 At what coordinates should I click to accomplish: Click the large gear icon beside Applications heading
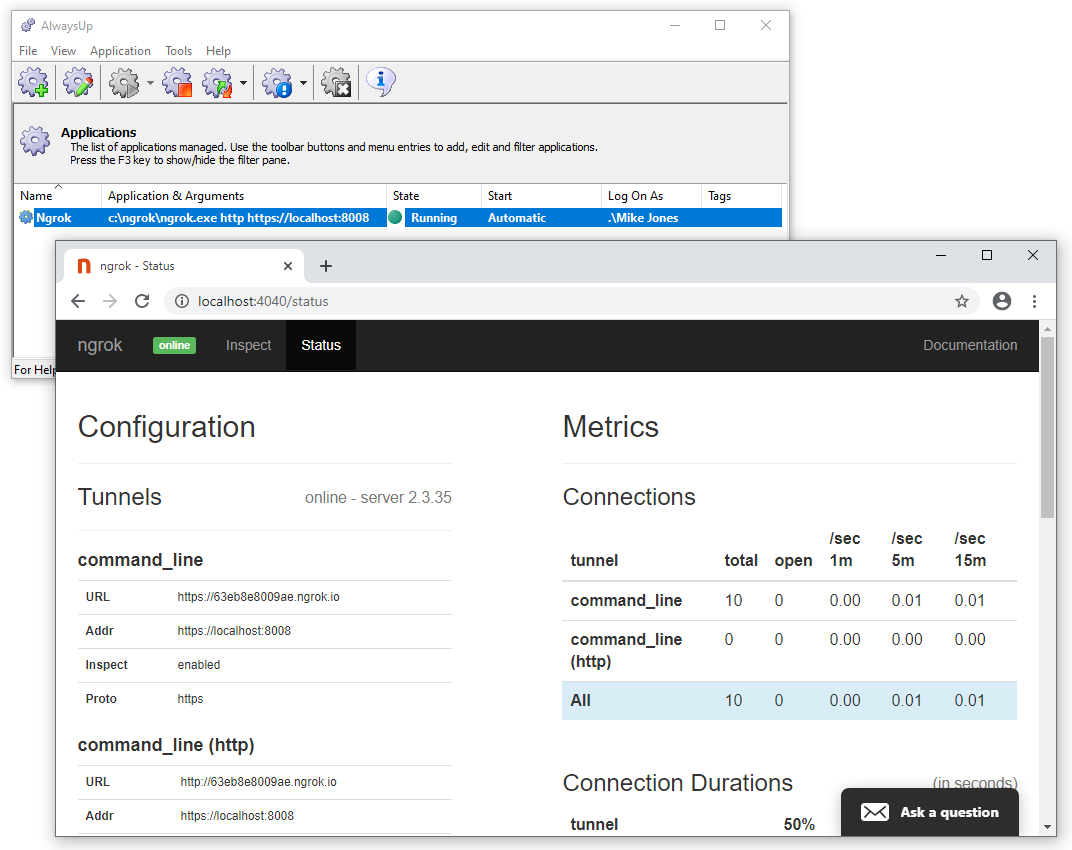(35, 141)
